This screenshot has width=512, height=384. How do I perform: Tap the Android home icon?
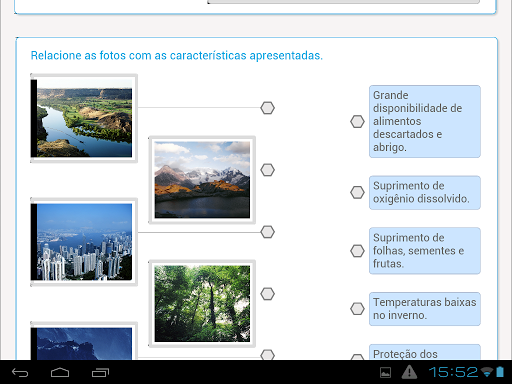60,372
